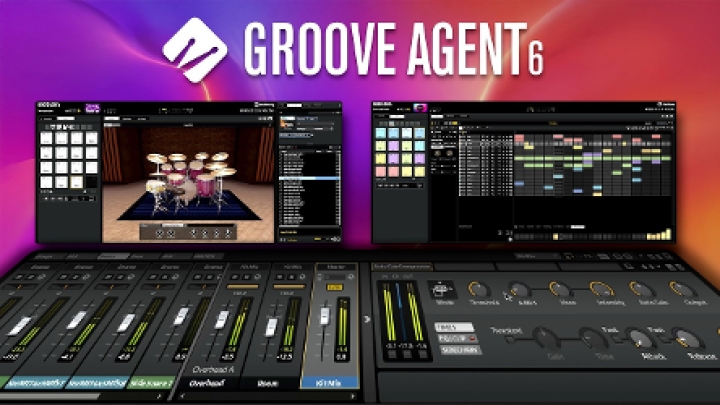Viewport: 720px width, 405px height.
Task: Click the lower-row Gain knob
Action: (x=546, y=338)
